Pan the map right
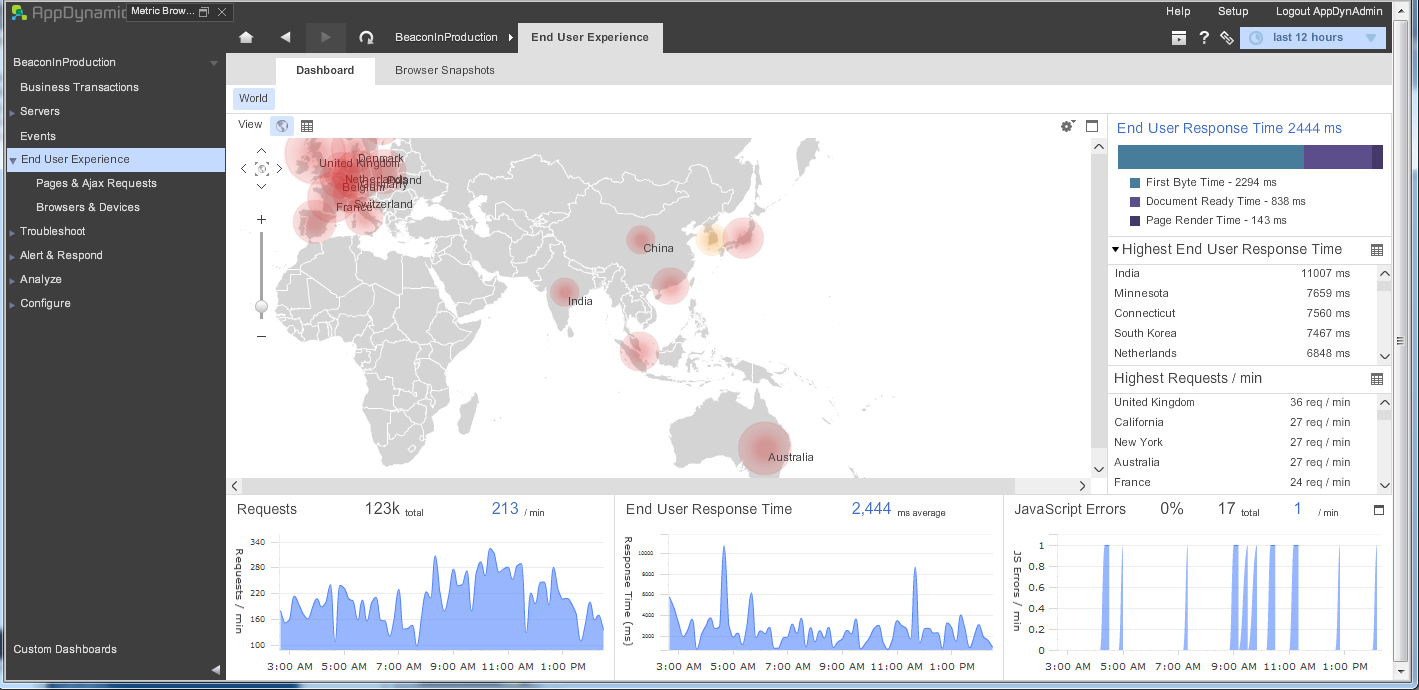The width and height of the screenshot is (1419, 690). point(279,169)
